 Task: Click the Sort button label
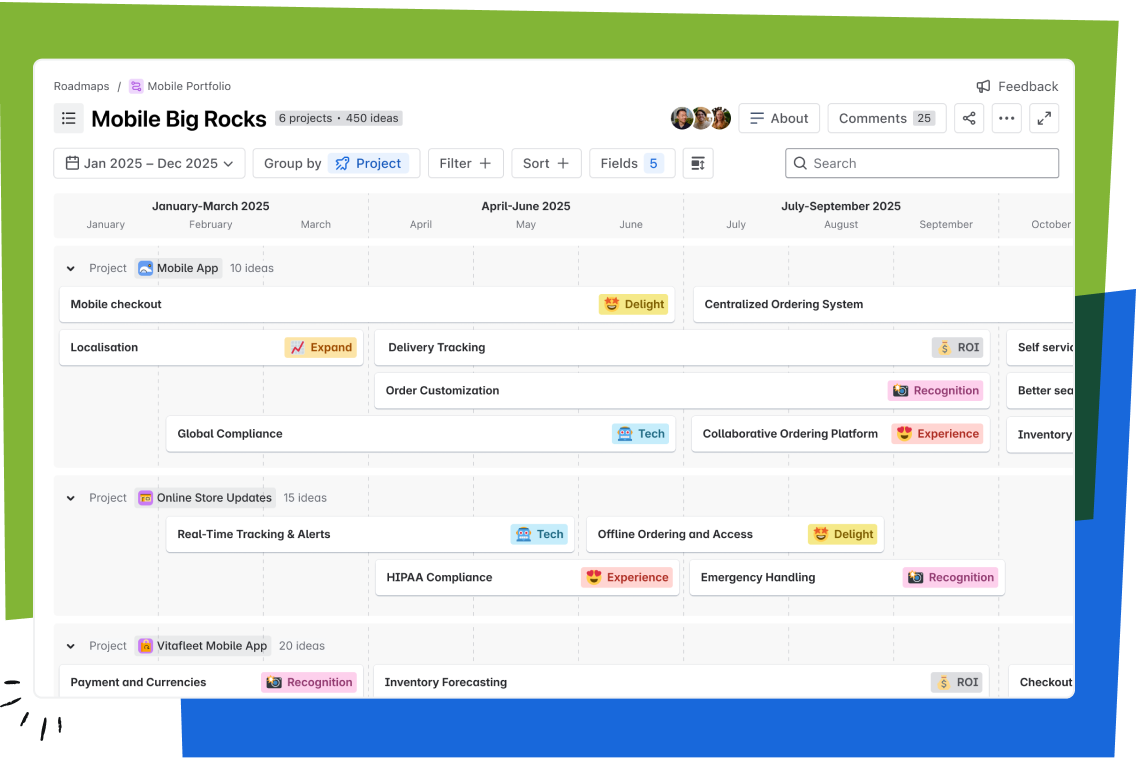pos(536,163)
